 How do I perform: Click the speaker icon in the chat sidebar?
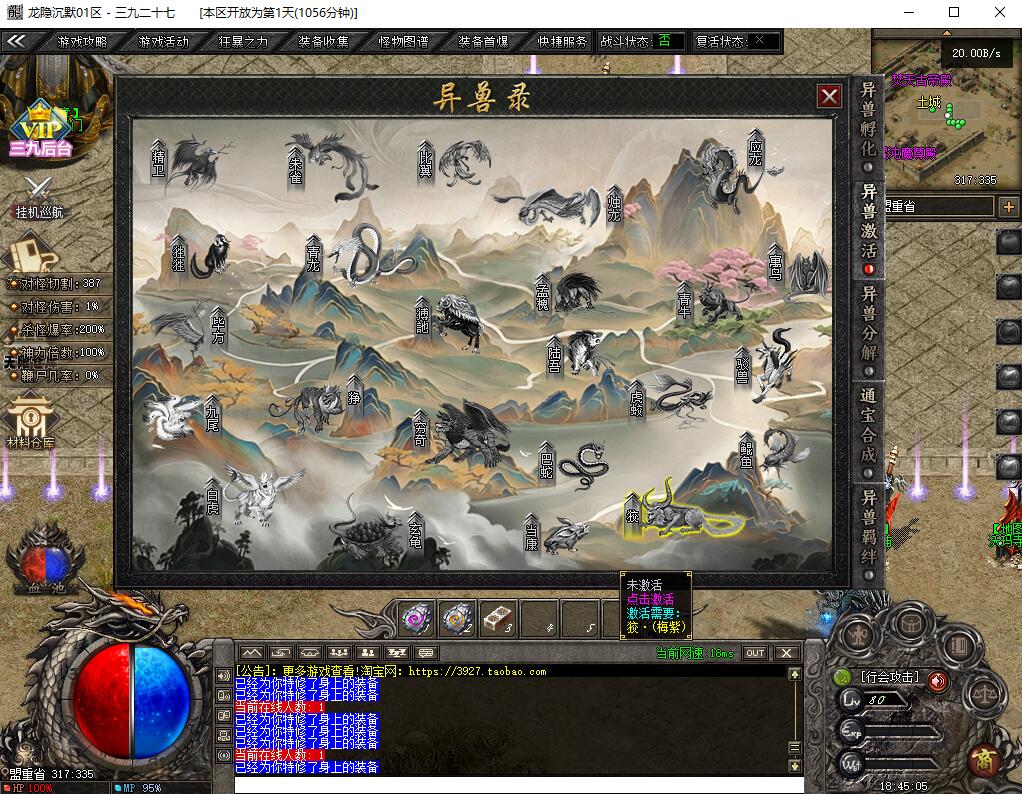point(224,676)
